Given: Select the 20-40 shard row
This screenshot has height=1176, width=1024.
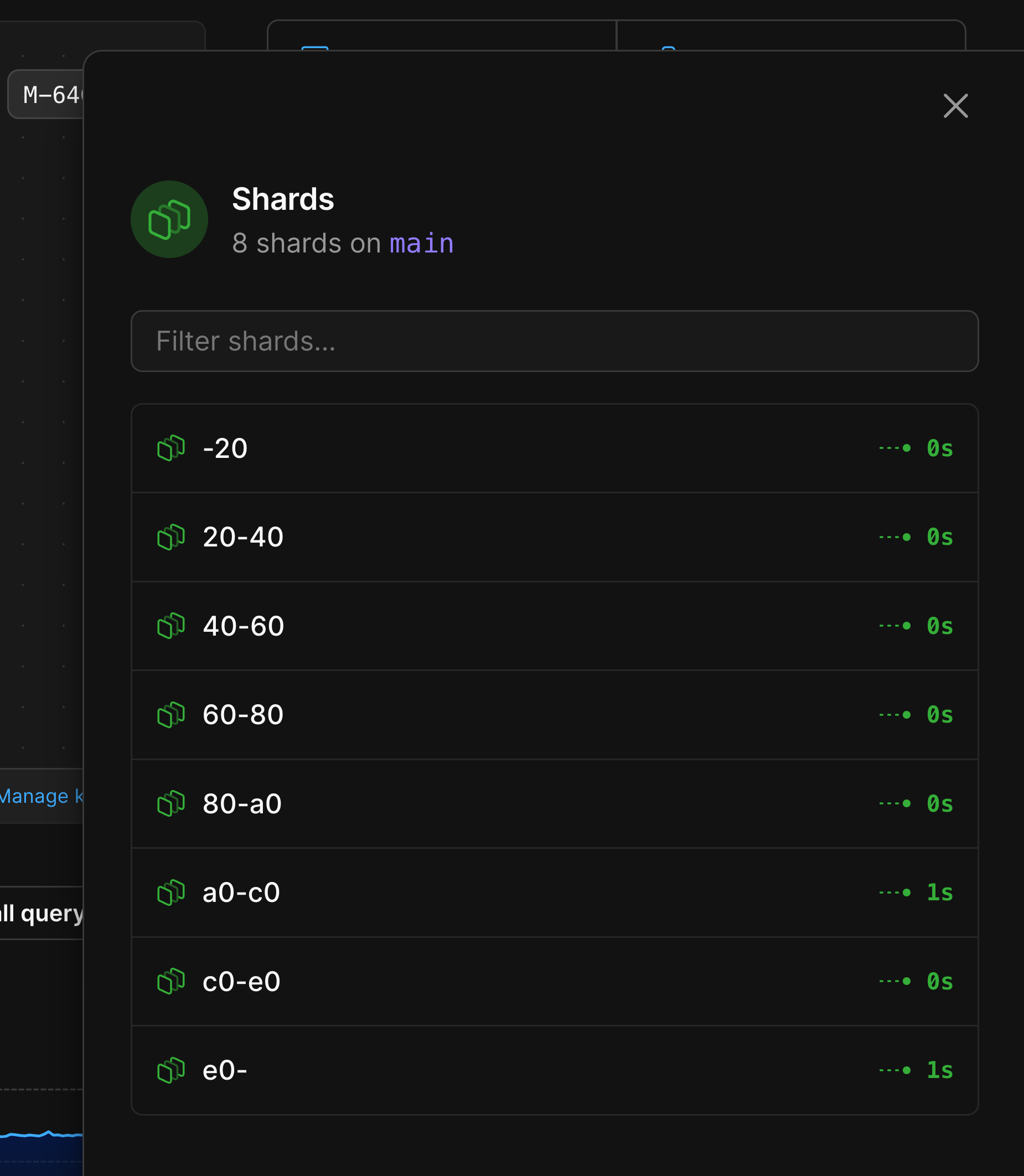Looking at the screenshot, I should [x=514, y=537].
